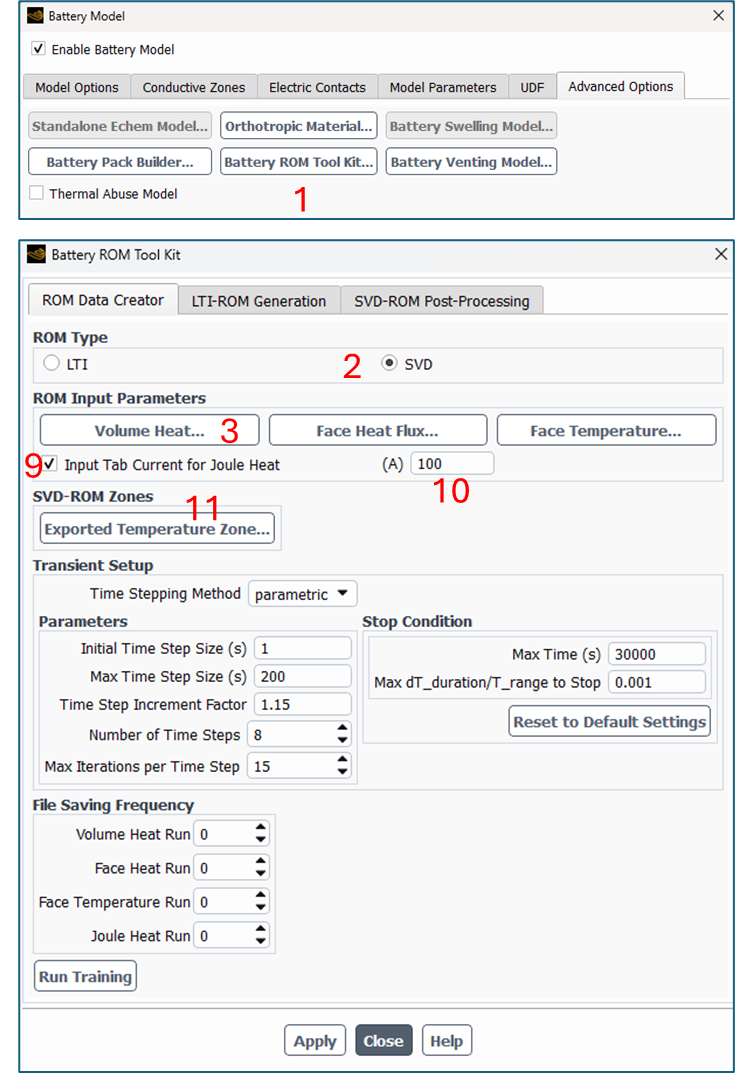The image size is (735, 1073).
Task: Expand the Time Stepping Method dropdown
Action: [x=302, y=594]
